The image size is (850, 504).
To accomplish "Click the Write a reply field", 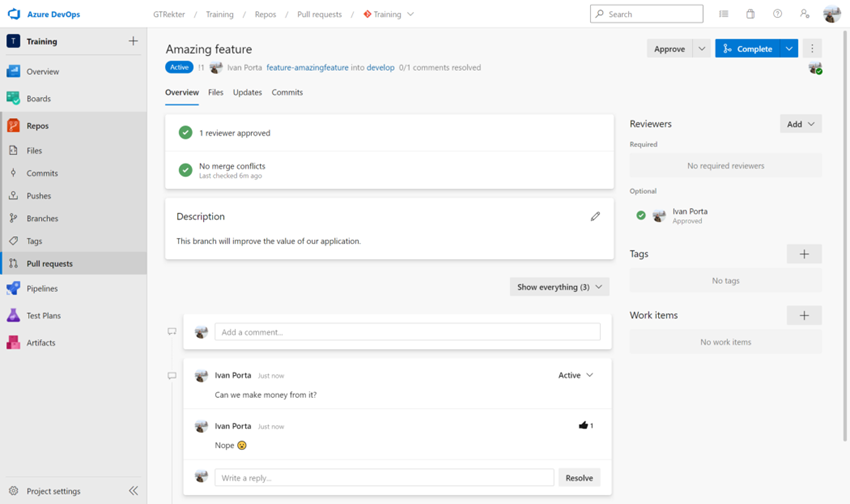I will [384, 478].
